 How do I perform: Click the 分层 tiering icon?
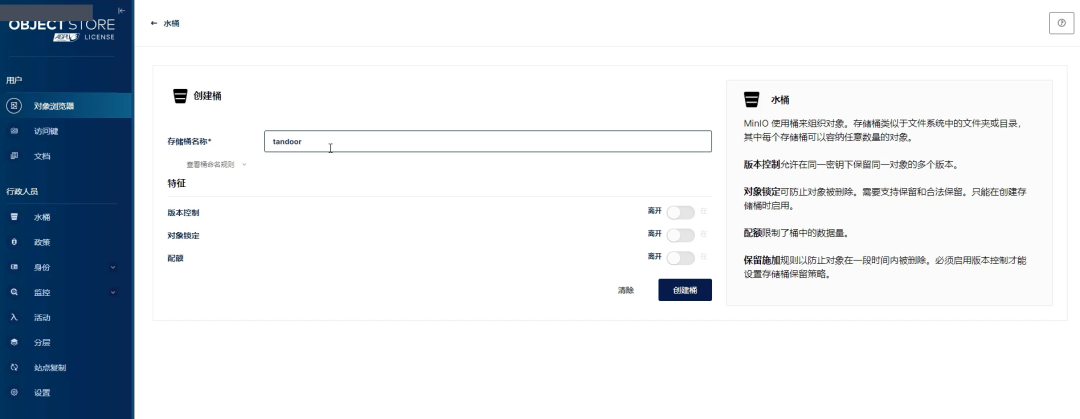coord(14,343)
